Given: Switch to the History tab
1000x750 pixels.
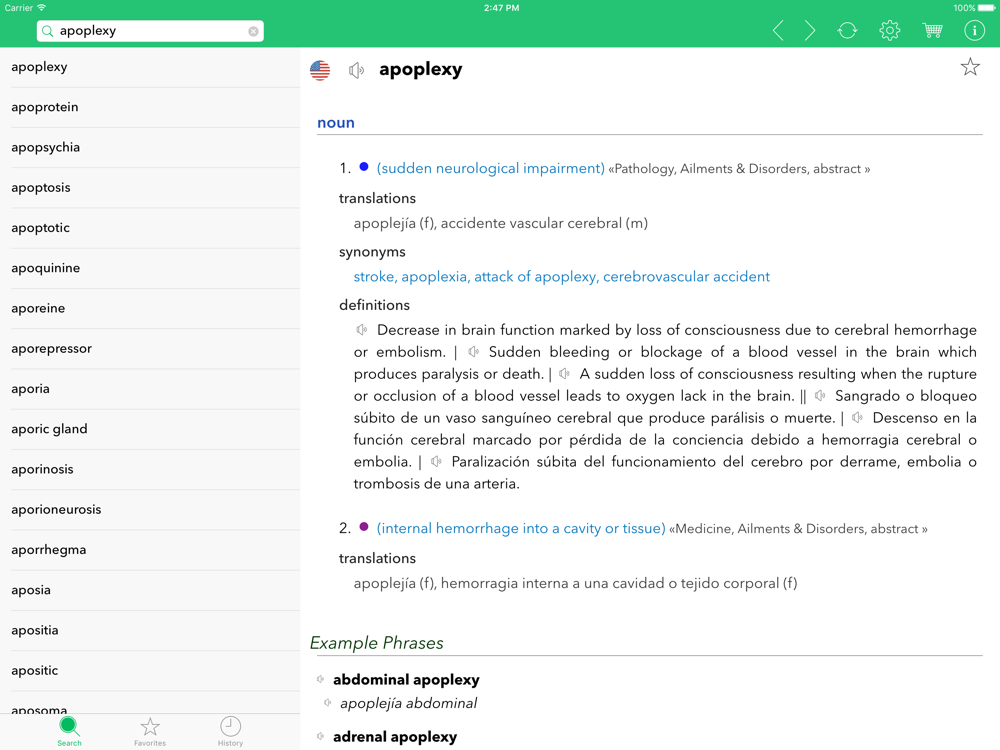Looking at the screenshot, I should pyautogui.click(x=230, y=731).
